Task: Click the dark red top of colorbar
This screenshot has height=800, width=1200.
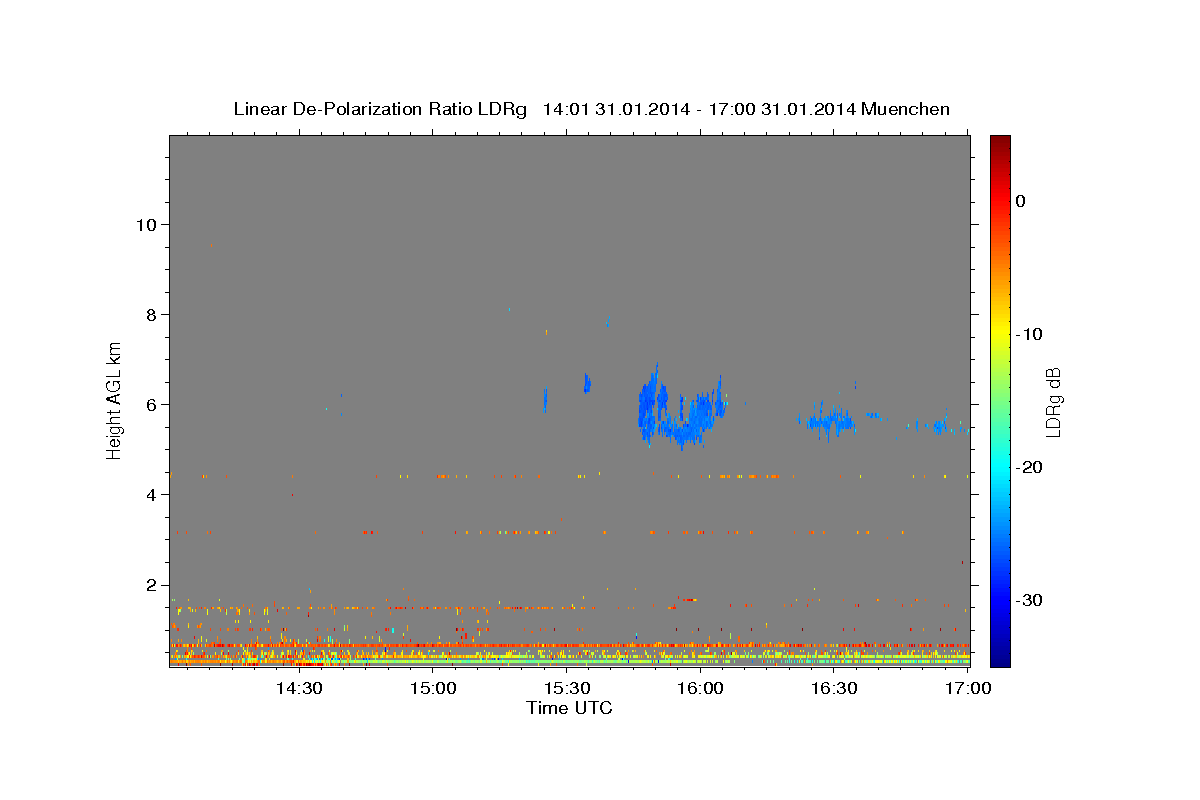Action: pyautogui.click(x=1000, y=143)
